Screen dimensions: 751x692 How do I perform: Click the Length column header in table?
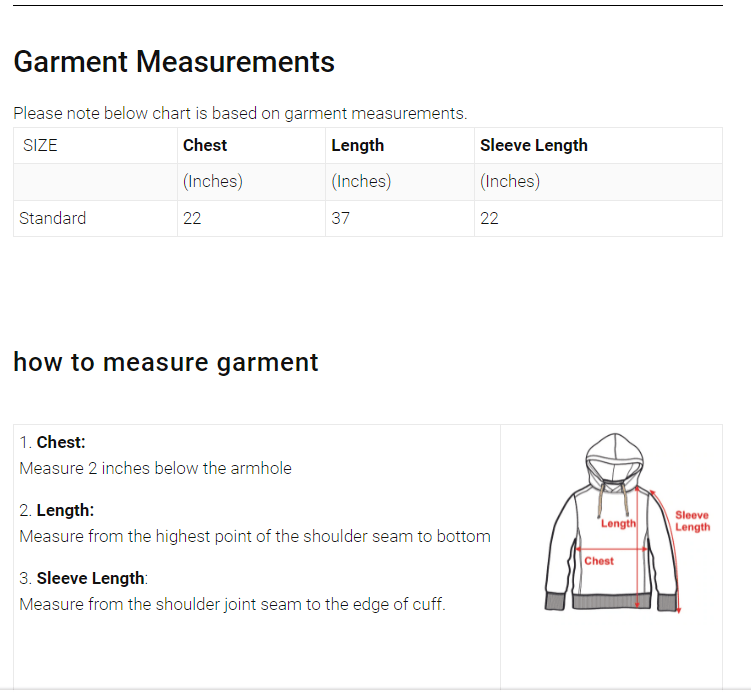(357, 145)
